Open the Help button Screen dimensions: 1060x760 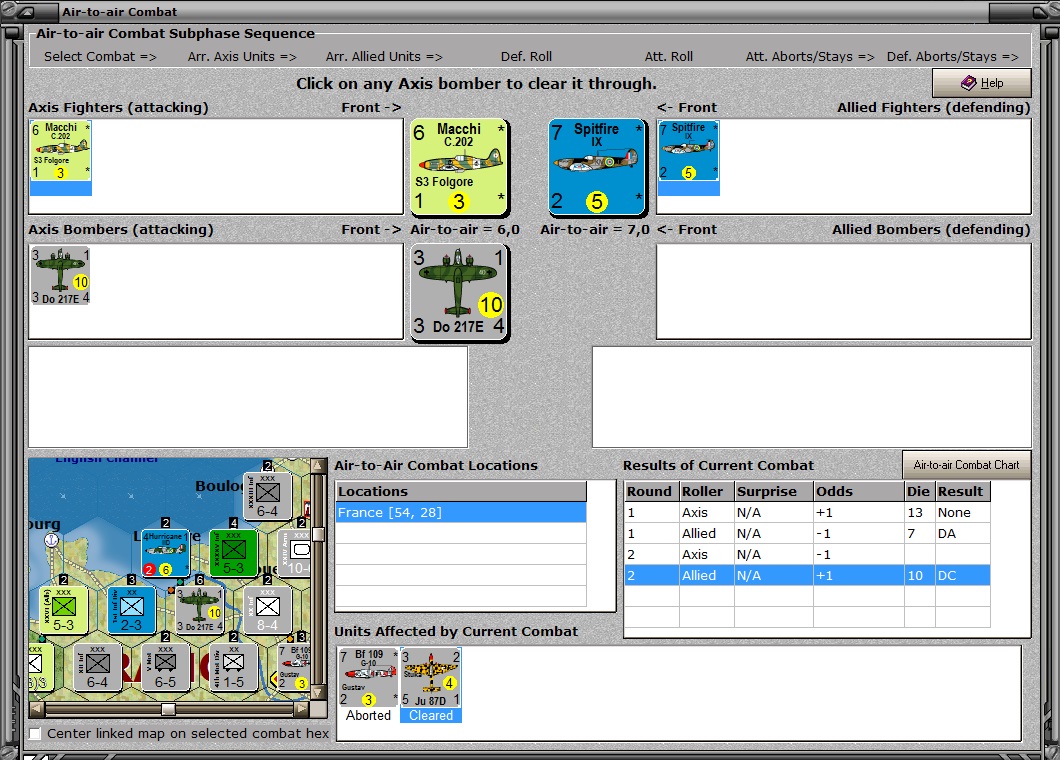pyautogui.click(x=982, y=82)
